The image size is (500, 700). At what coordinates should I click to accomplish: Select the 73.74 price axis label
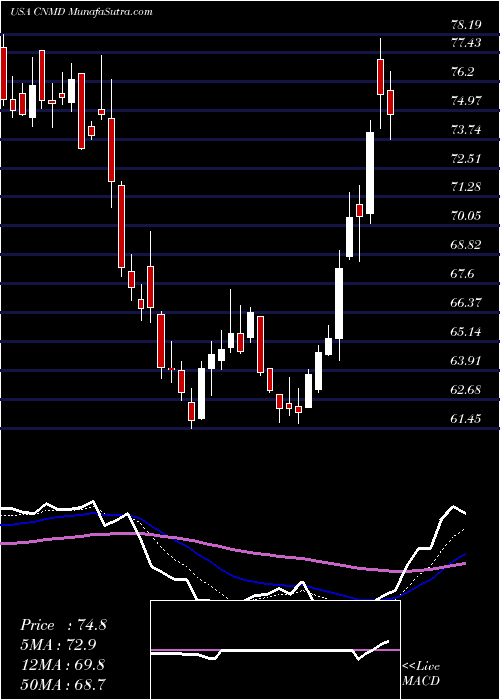coord(468,130)
